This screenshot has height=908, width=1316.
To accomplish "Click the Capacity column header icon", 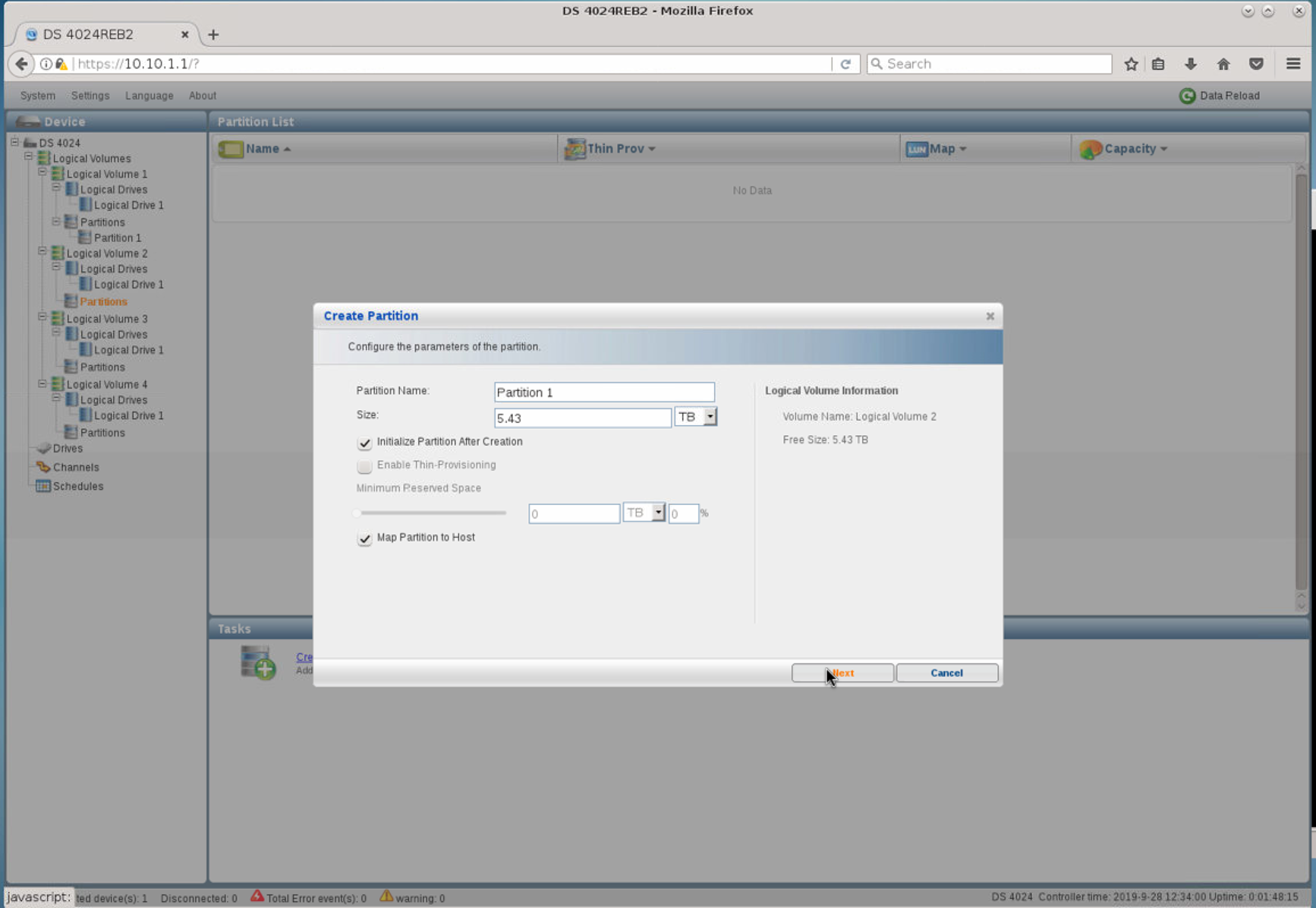I will click(x=1091, y=148).
